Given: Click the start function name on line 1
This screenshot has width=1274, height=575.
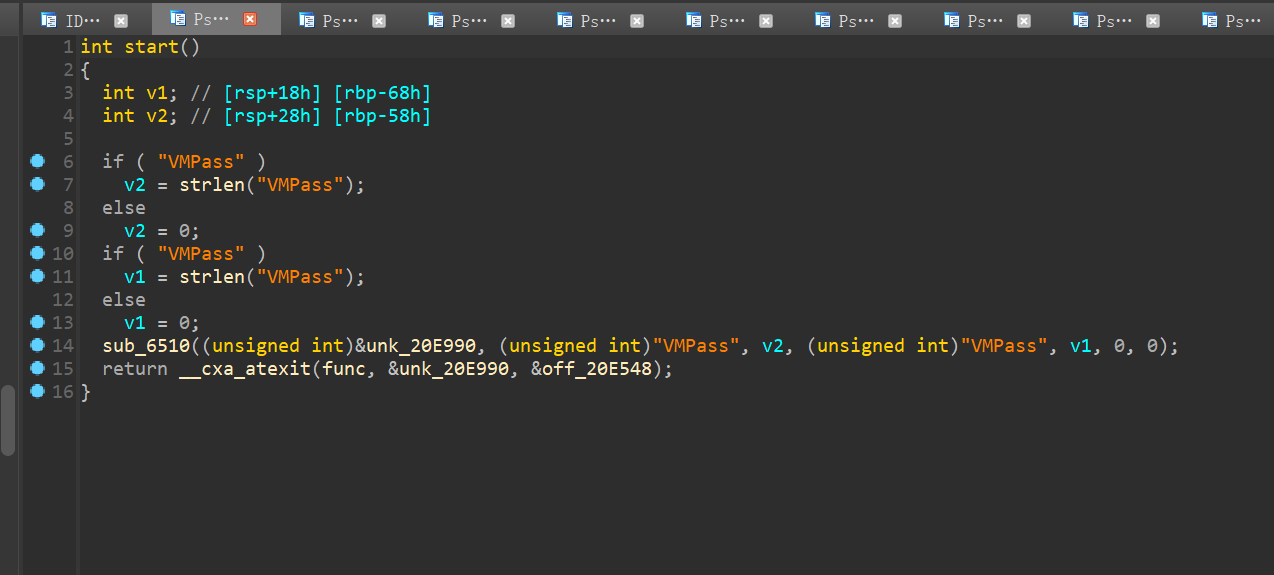Looking at the screenshot, I should 146,47.
